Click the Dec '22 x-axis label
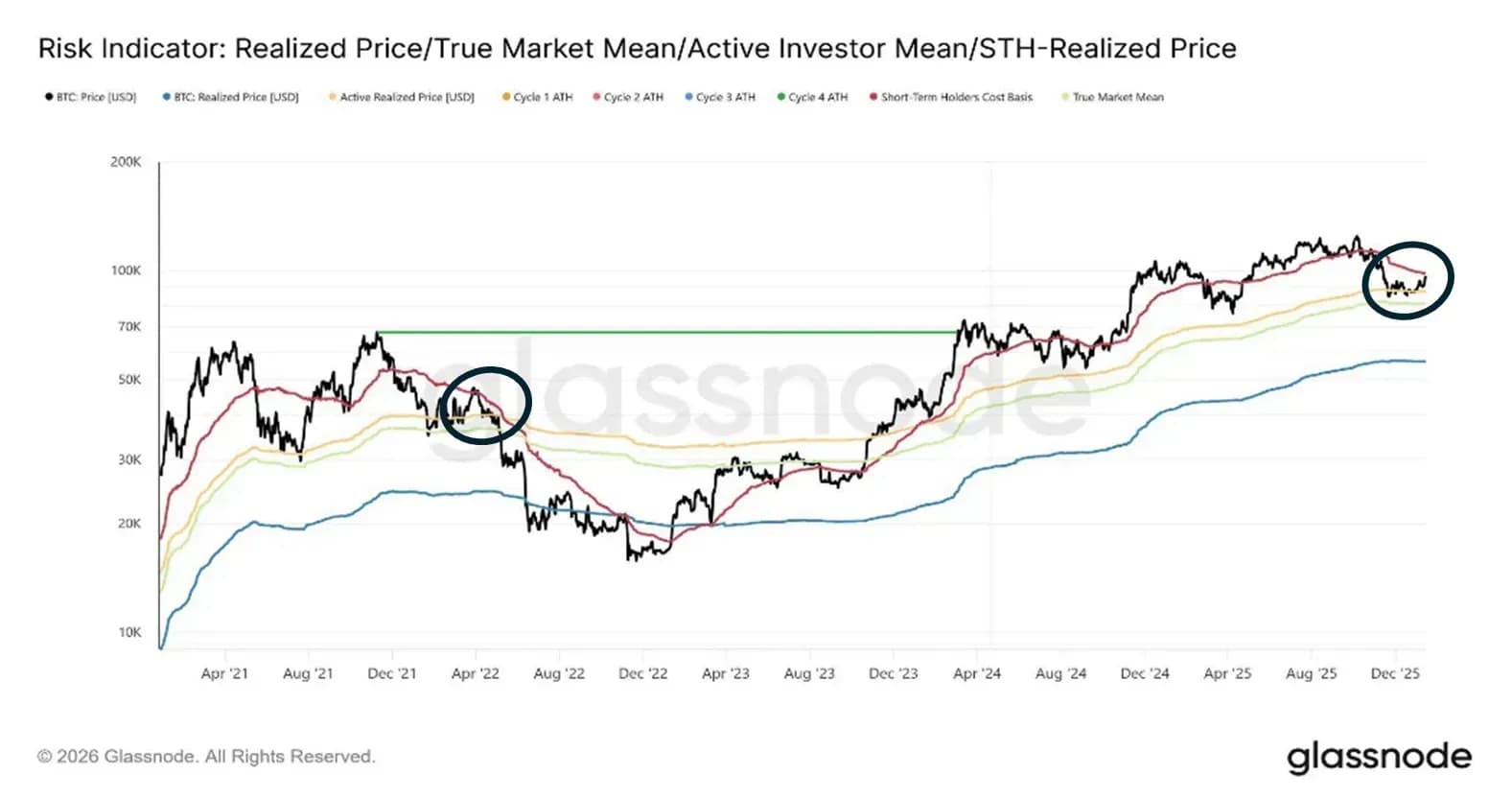This screenshot has width=1512, height=798. pos(642,673)
